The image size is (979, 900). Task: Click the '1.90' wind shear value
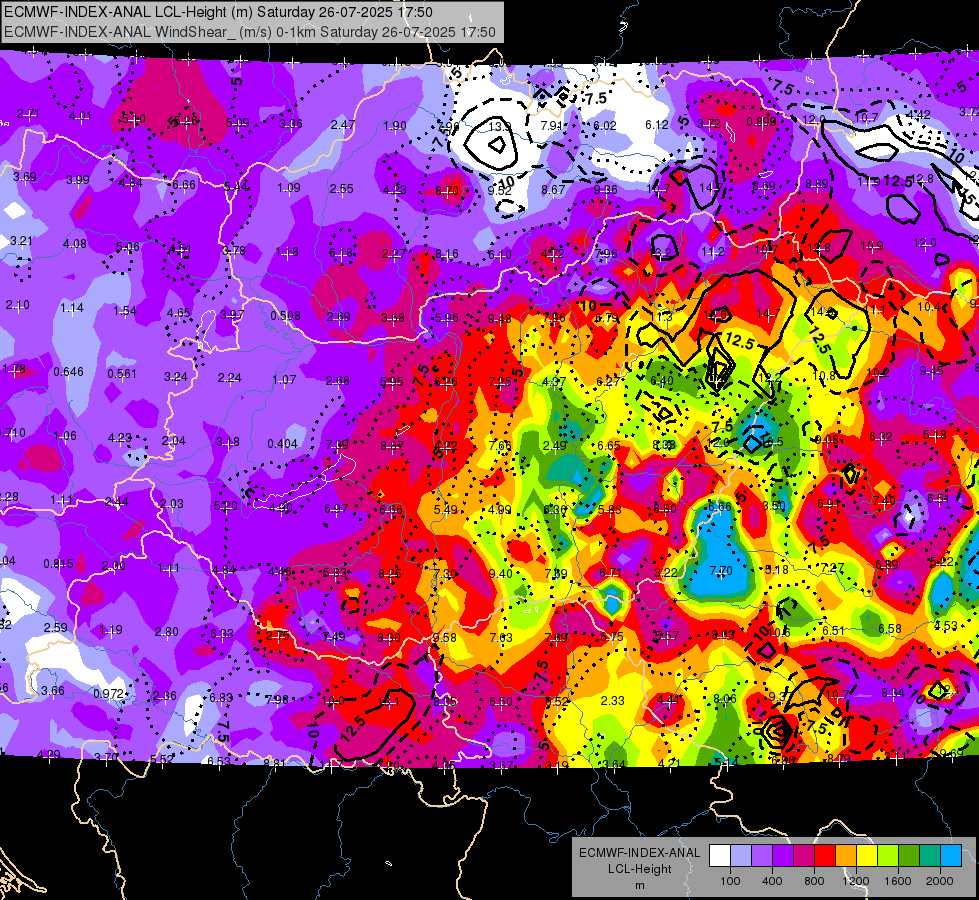pyautogui.click(x=395, y=126)
